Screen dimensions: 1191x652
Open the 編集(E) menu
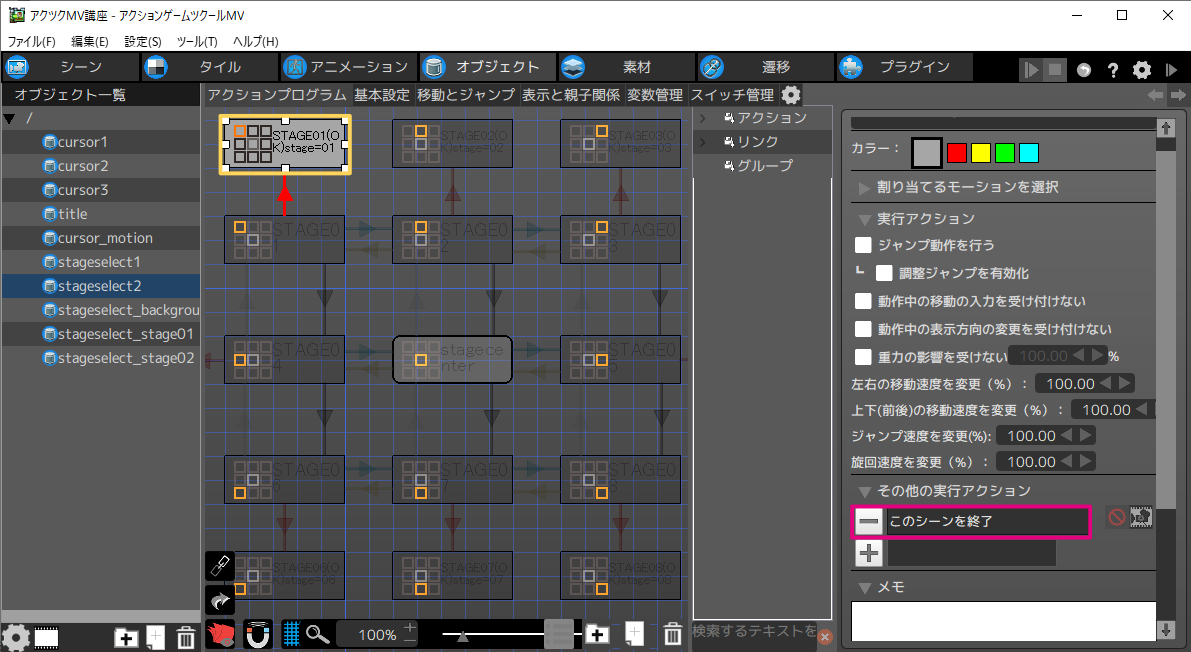[x=90, y=41]
